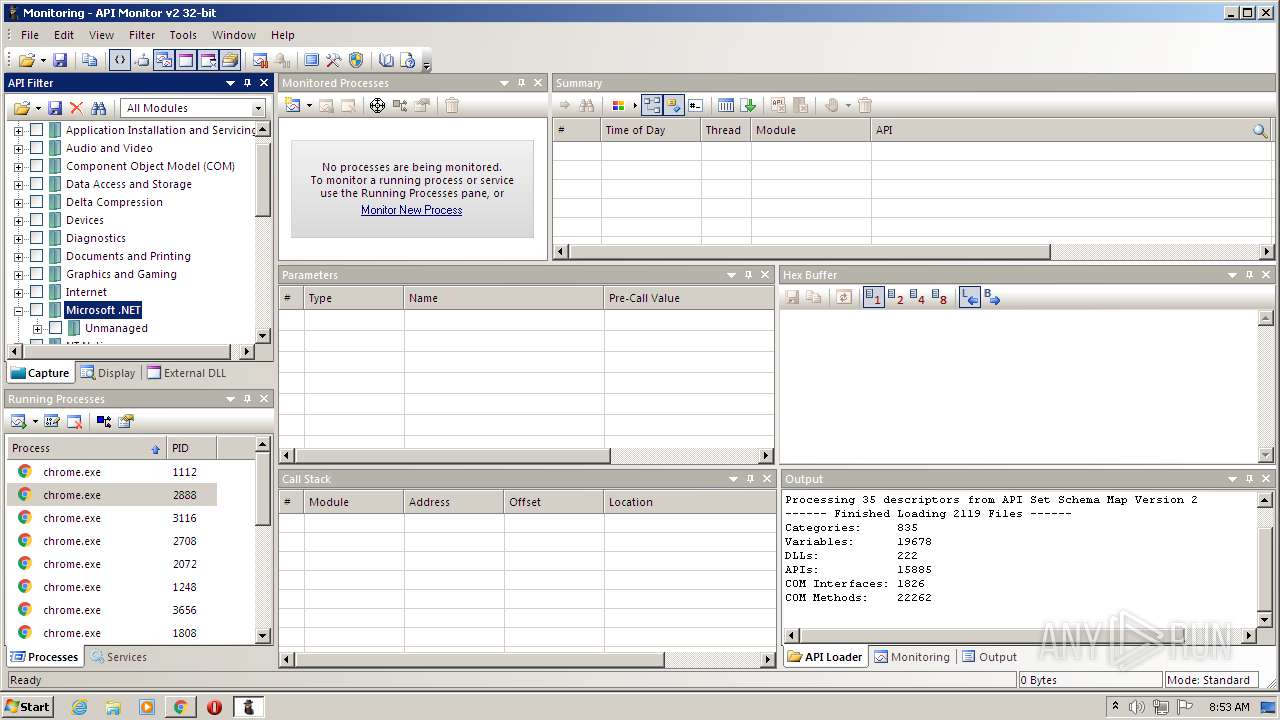The image size is (1280, 720).
Task: Check the Audio and Video checkbox
Action: [x=36, y=148]
